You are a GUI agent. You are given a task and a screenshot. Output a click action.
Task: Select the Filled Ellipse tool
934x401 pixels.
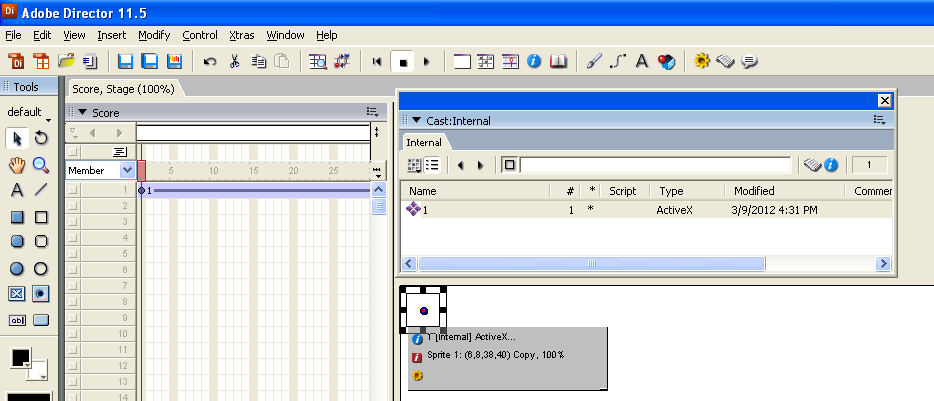17,269
